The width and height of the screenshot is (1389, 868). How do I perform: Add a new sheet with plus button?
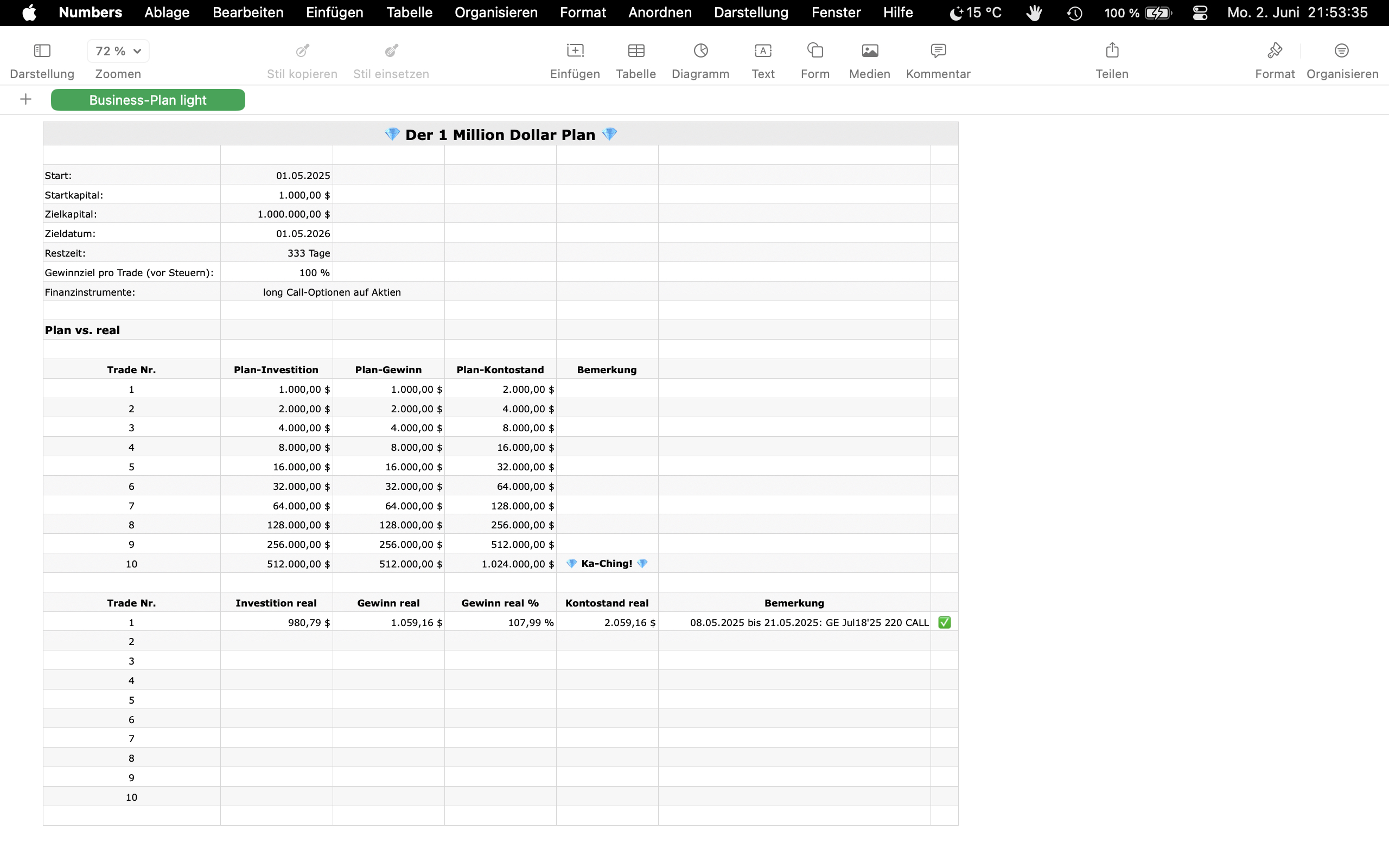click(x=26, y=99)
